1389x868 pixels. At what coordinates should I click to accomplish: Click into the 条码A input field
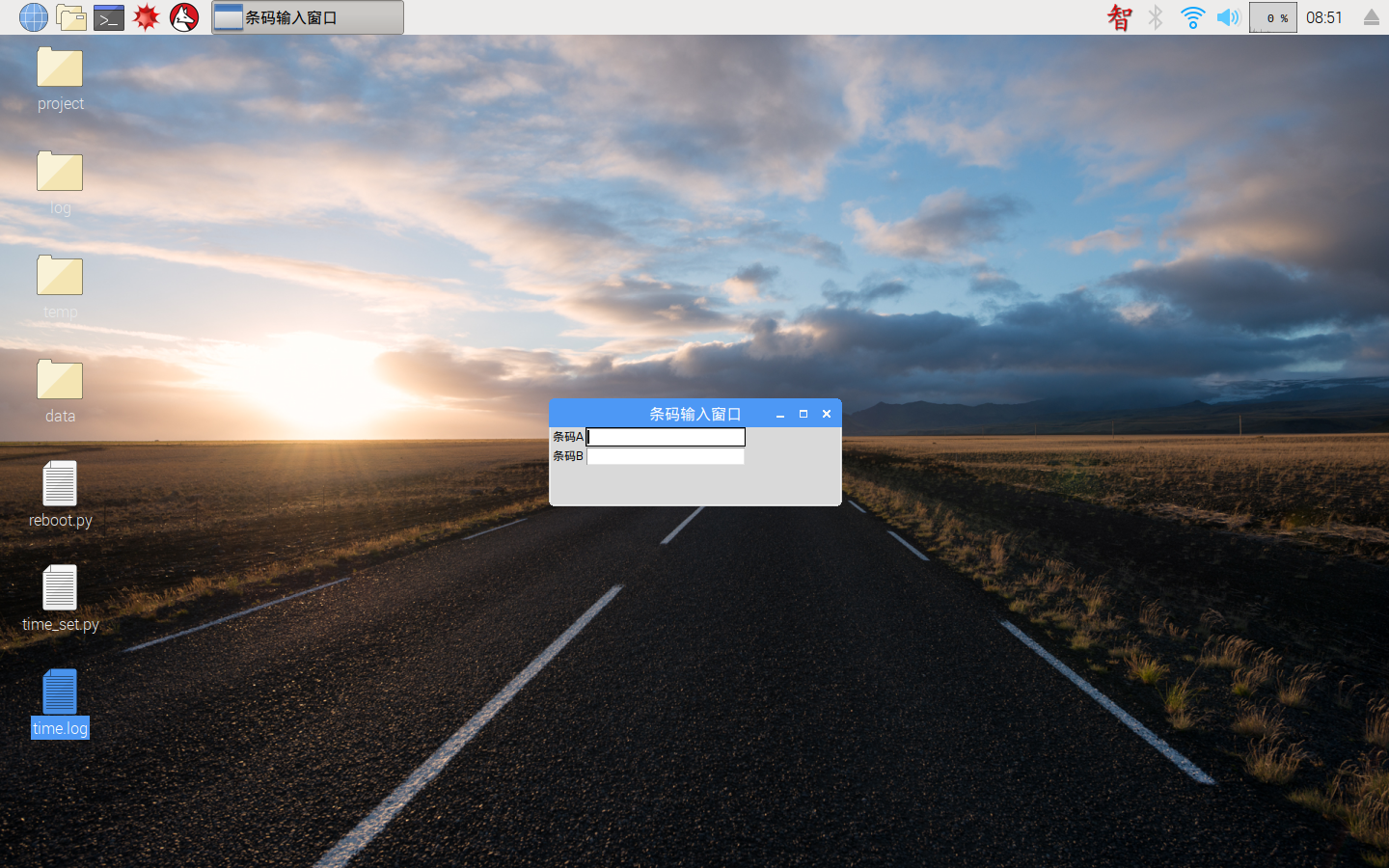(x=666, y=437)
